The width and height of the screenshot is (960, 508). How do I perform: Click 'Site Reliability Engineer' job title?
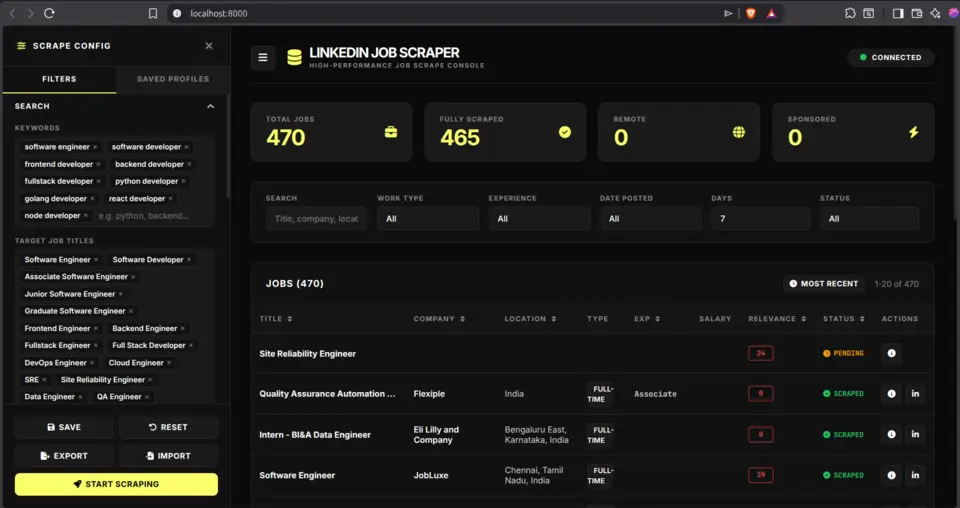pos(307,354)
